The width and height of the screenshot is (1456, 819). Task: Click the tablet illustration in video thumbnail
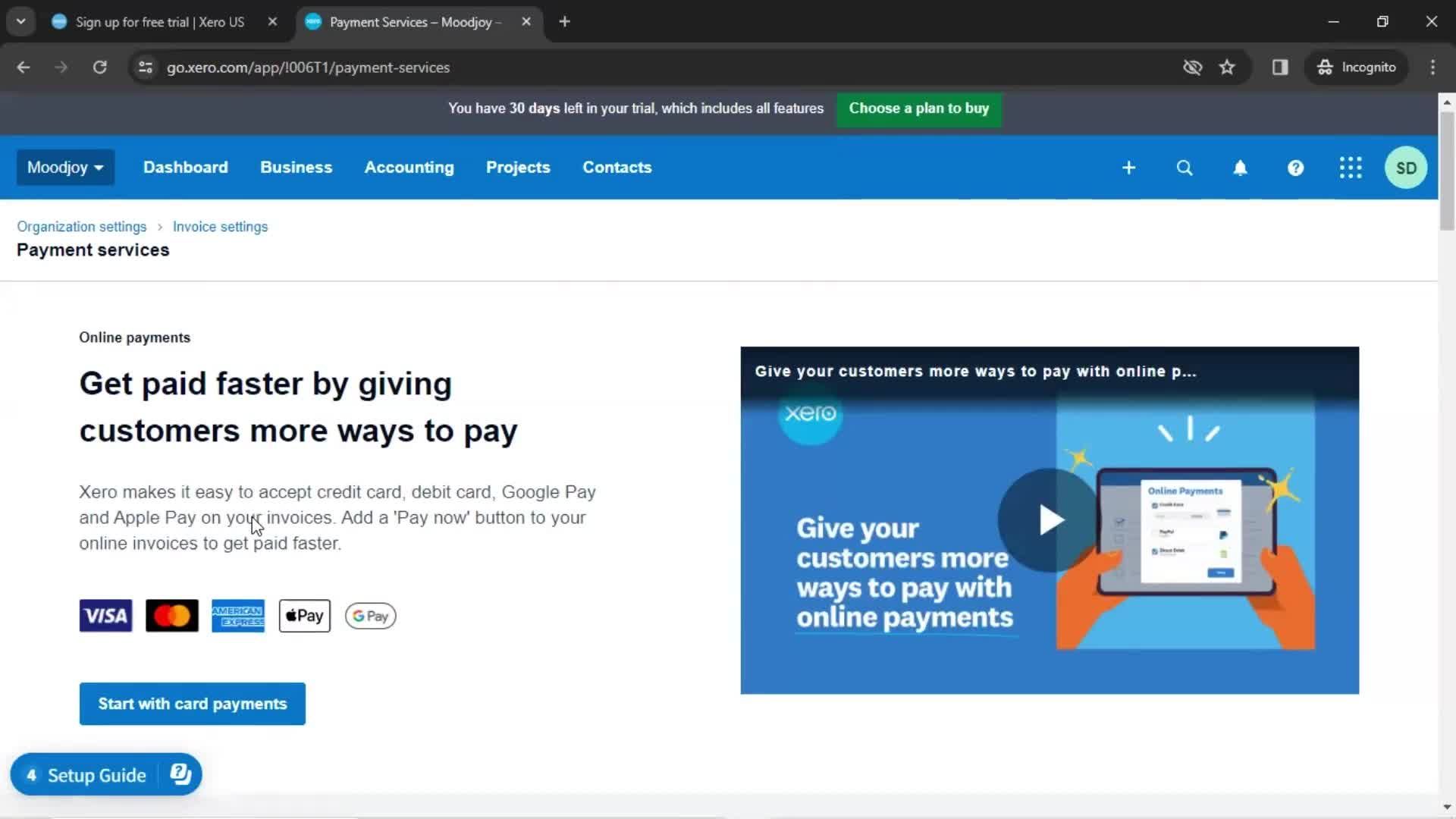pyautogui.click(x=1187, y=531)
